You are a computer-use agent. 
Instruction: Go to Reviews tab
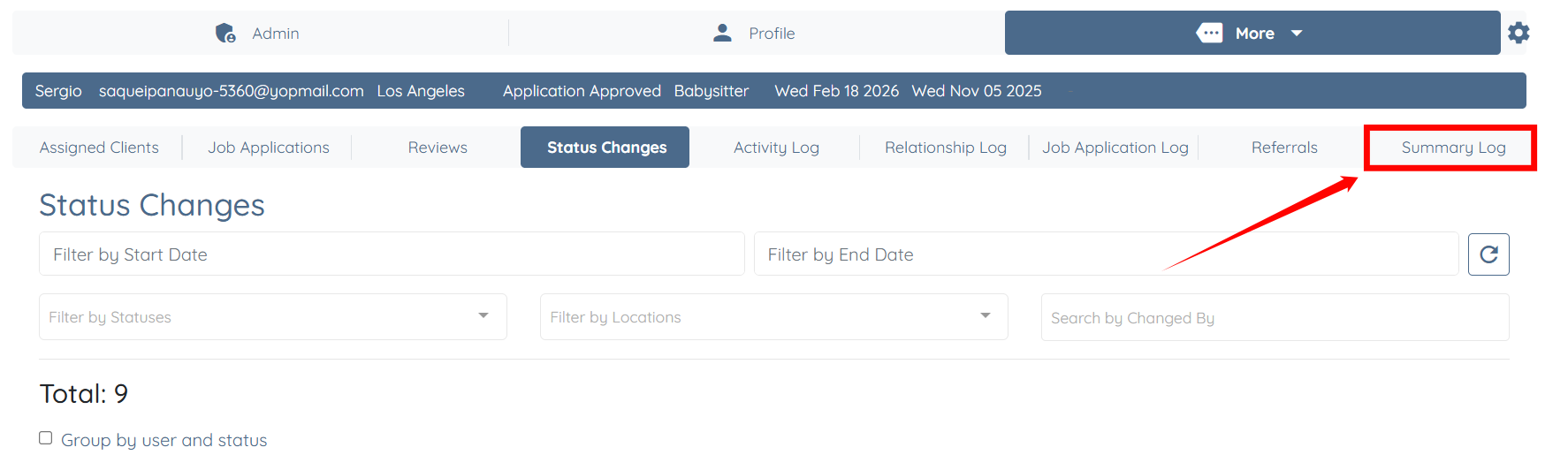438,148
